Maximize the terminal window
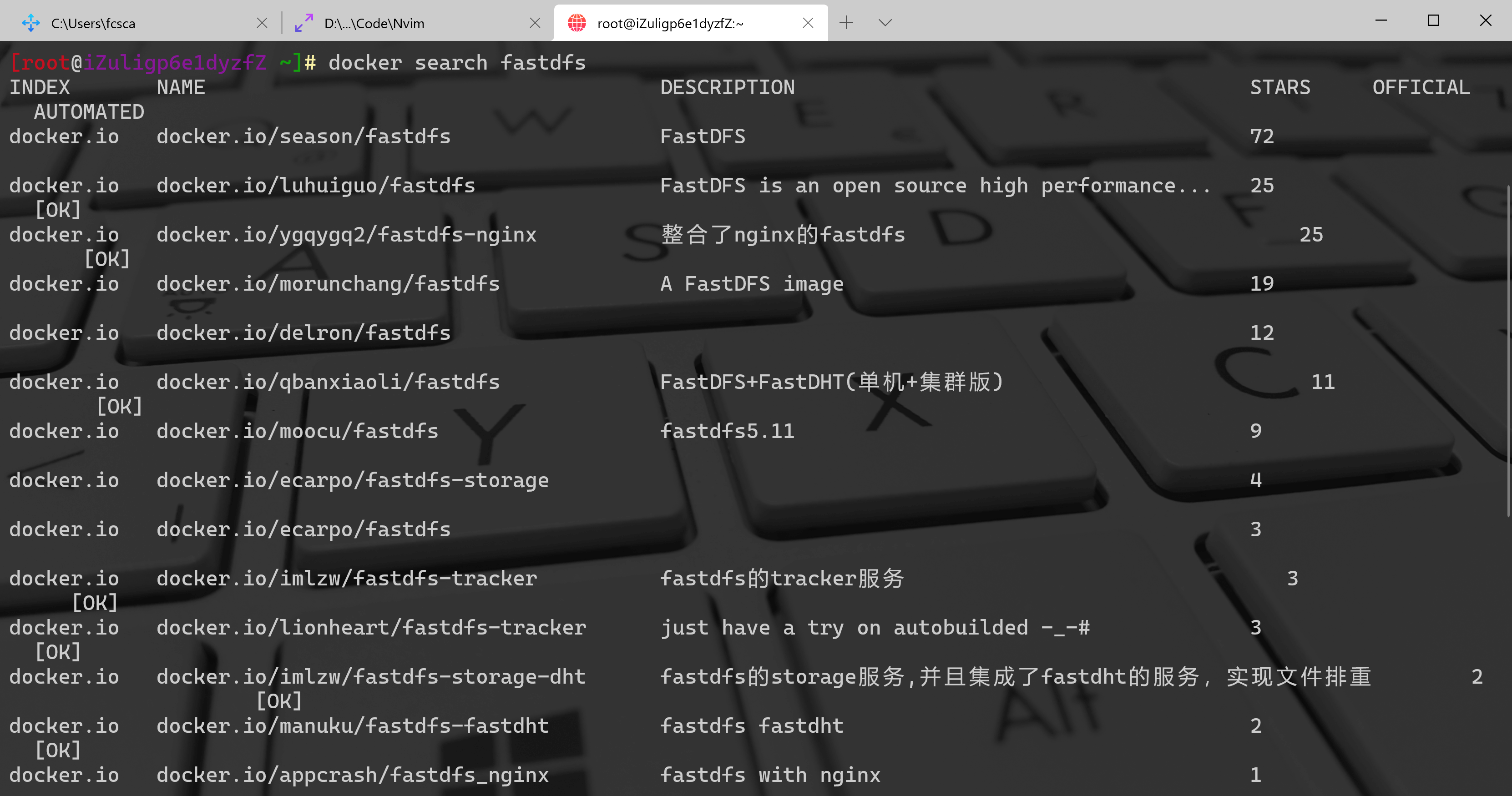Screen dimensions: 1512x796 tap(1433, 20)
